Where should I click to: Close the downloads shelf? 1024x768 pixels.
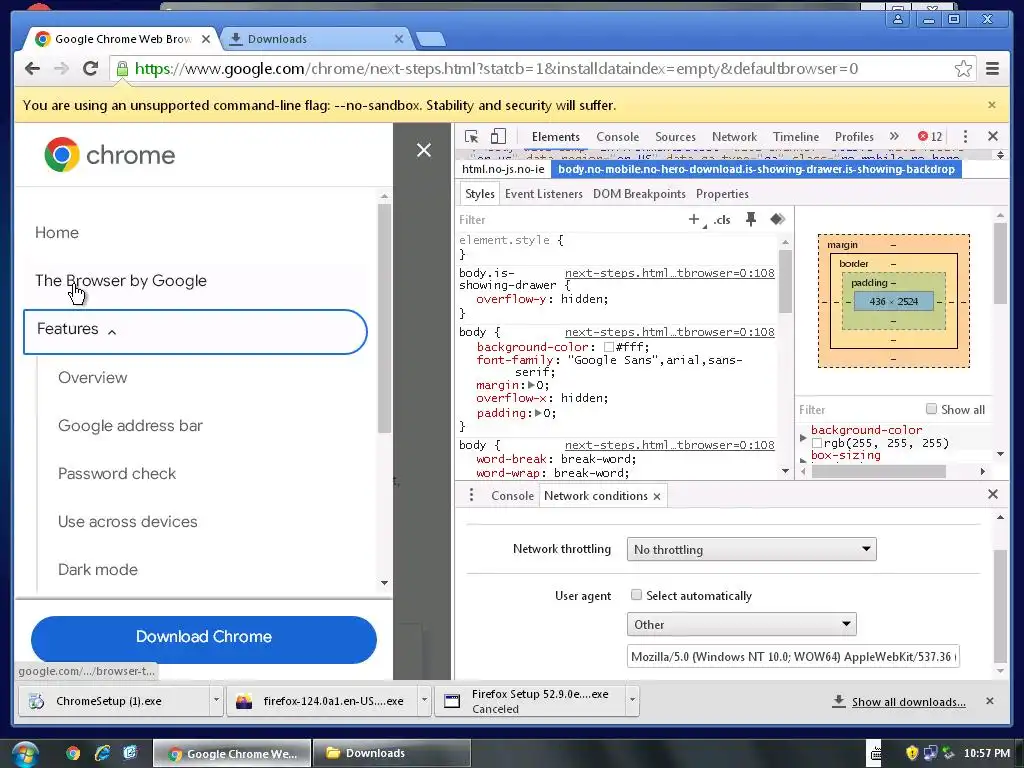[989, 701]
